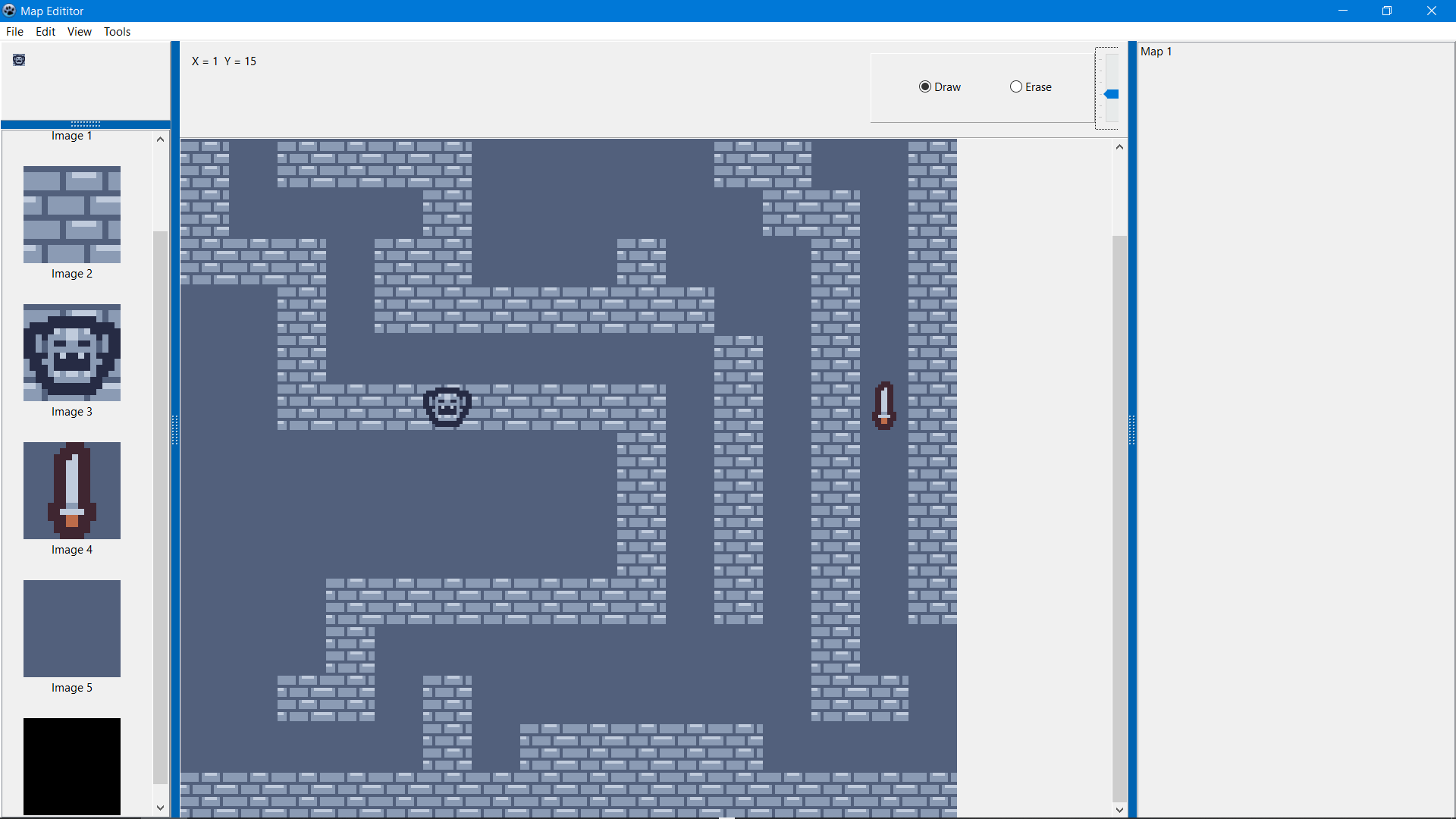
Task: Click the current tile preview icon above the palette
Action: [18, 60]
